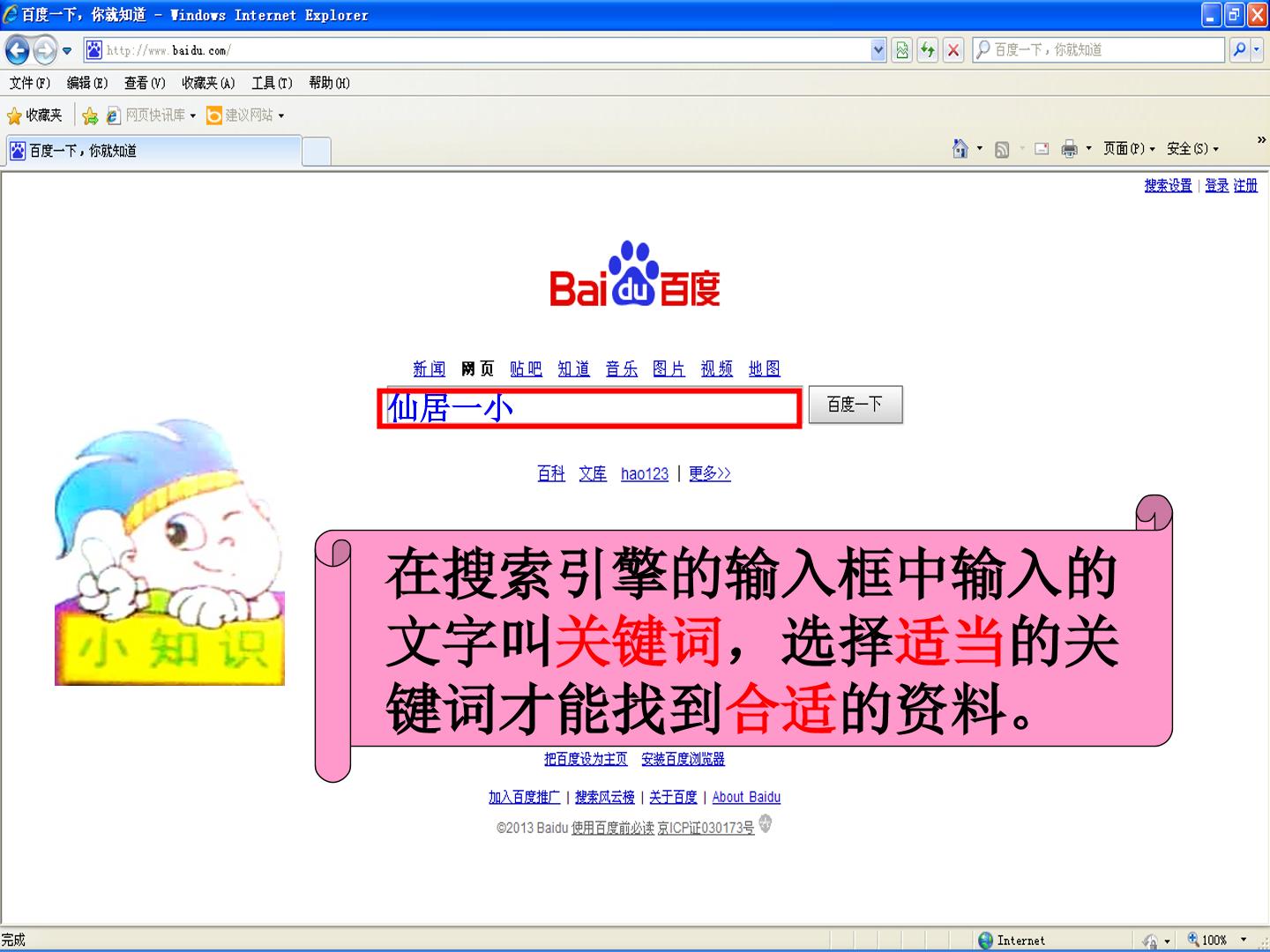Click the 关于百度 link
This screenshot has height=952, width=1270.
pos(673,798)
